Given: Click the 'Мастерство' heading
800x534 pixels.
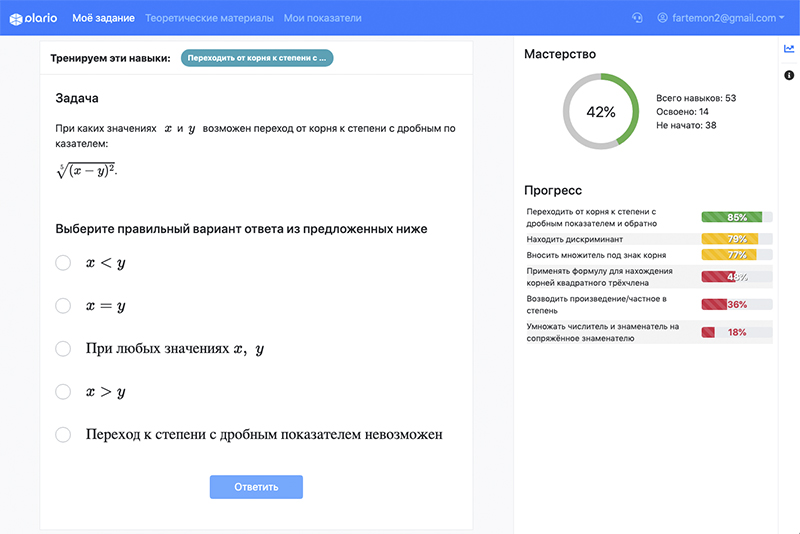Looking at the screenshot, I should pyautogui.click(x=560, y=54).
